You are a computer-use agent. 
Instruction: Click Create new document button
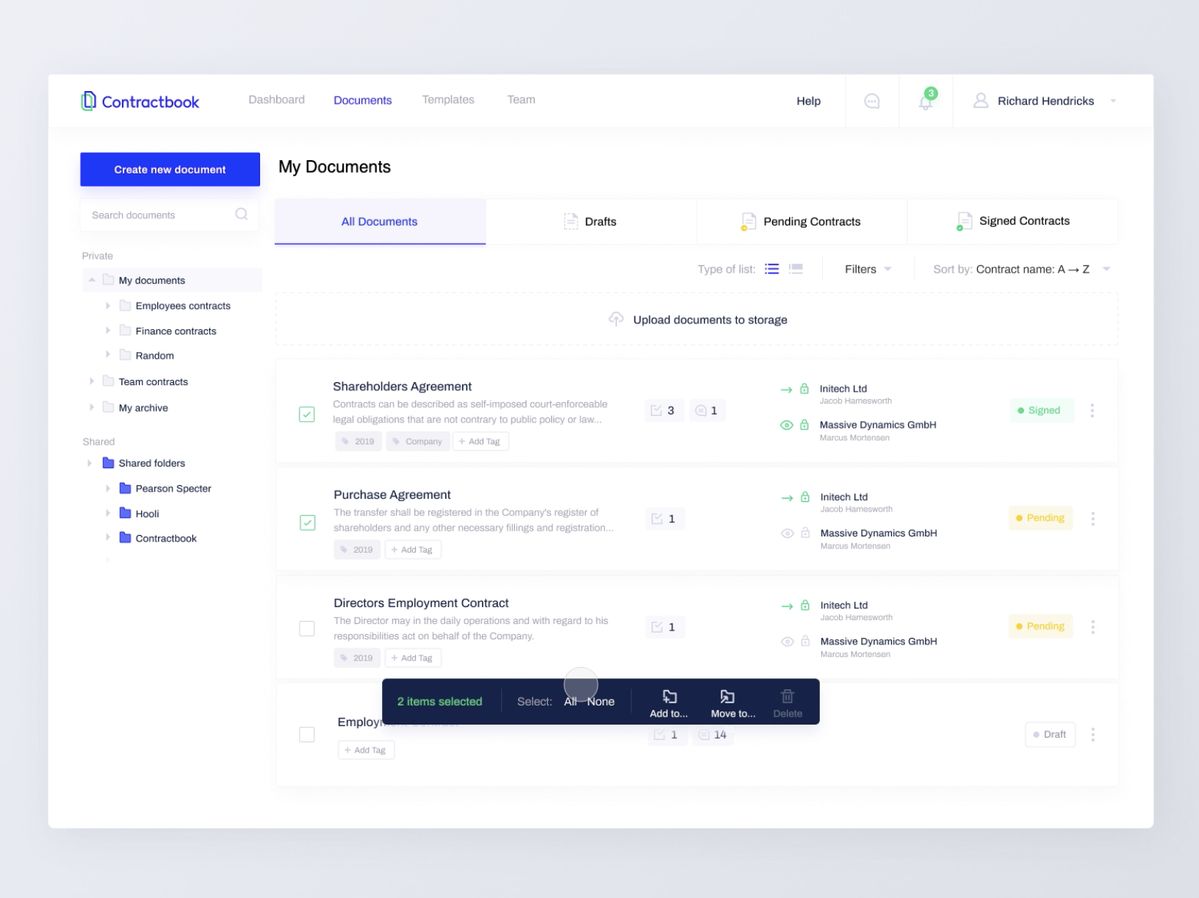[x=170, y=169]
